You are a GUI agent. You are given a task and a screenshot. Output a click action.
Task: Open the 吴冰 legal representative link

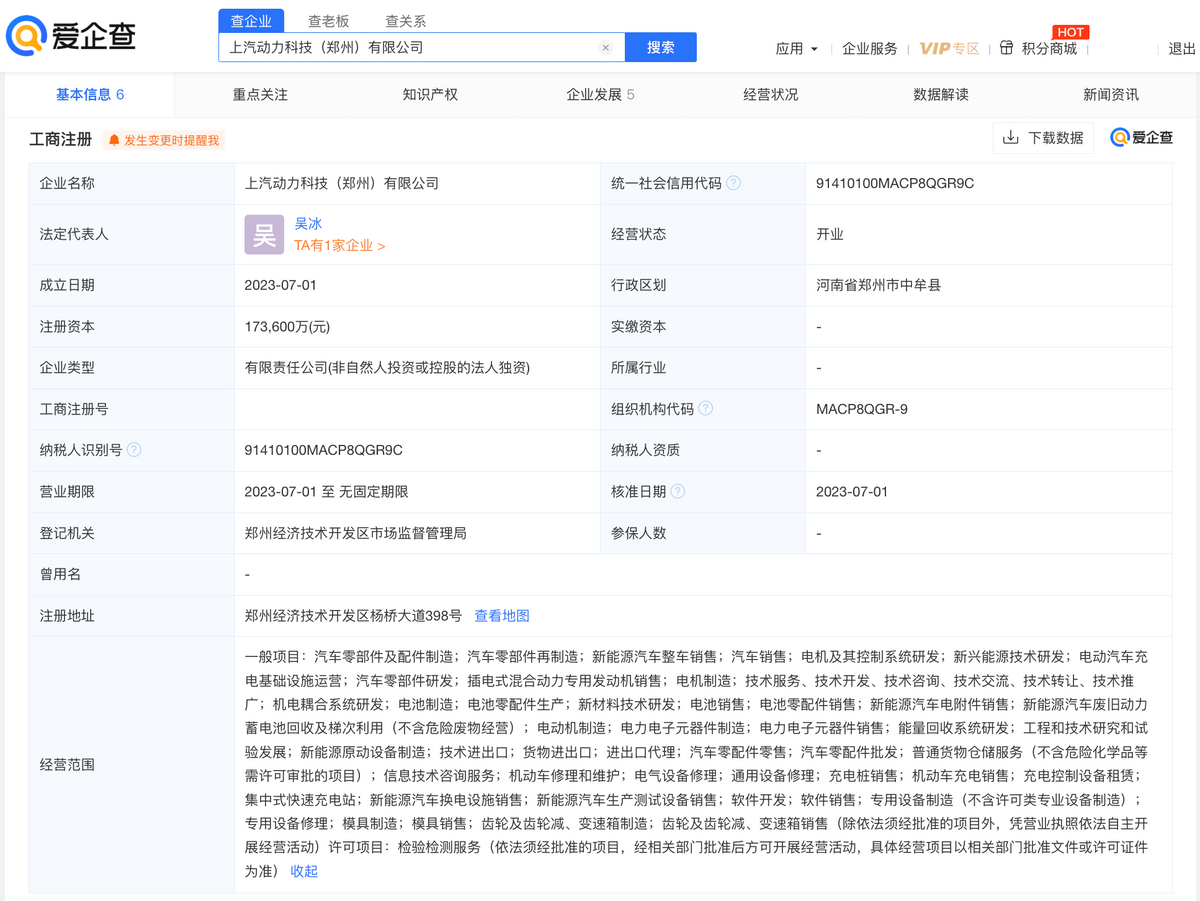point(308,224)
